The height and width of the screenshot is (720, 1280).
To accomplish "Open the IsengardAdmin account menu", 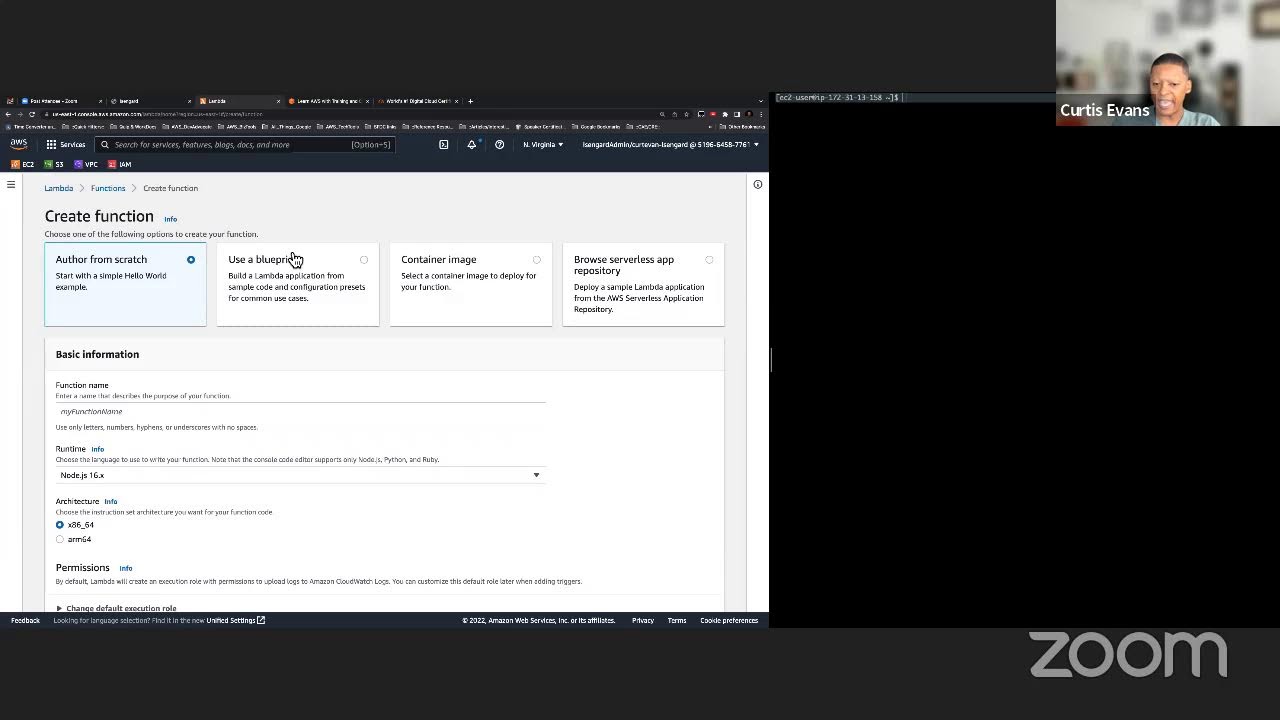I will tap(670, 144).
